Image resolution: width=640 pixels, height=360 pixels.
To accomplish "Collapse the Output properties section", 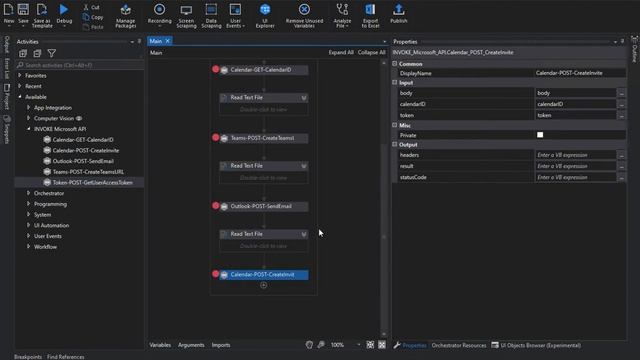I will (x=395, y=144).
